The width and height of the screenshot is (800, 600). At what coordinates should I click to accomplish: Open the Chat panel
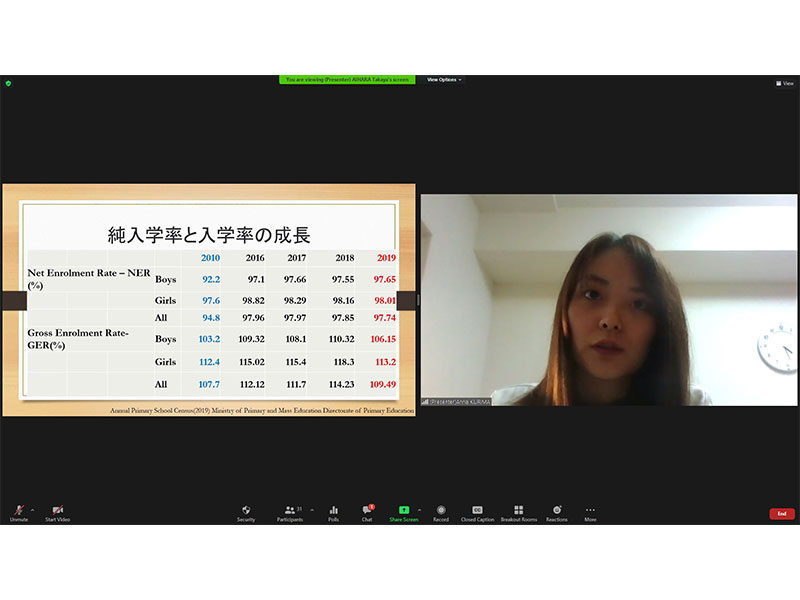click(x=366, y=512)
